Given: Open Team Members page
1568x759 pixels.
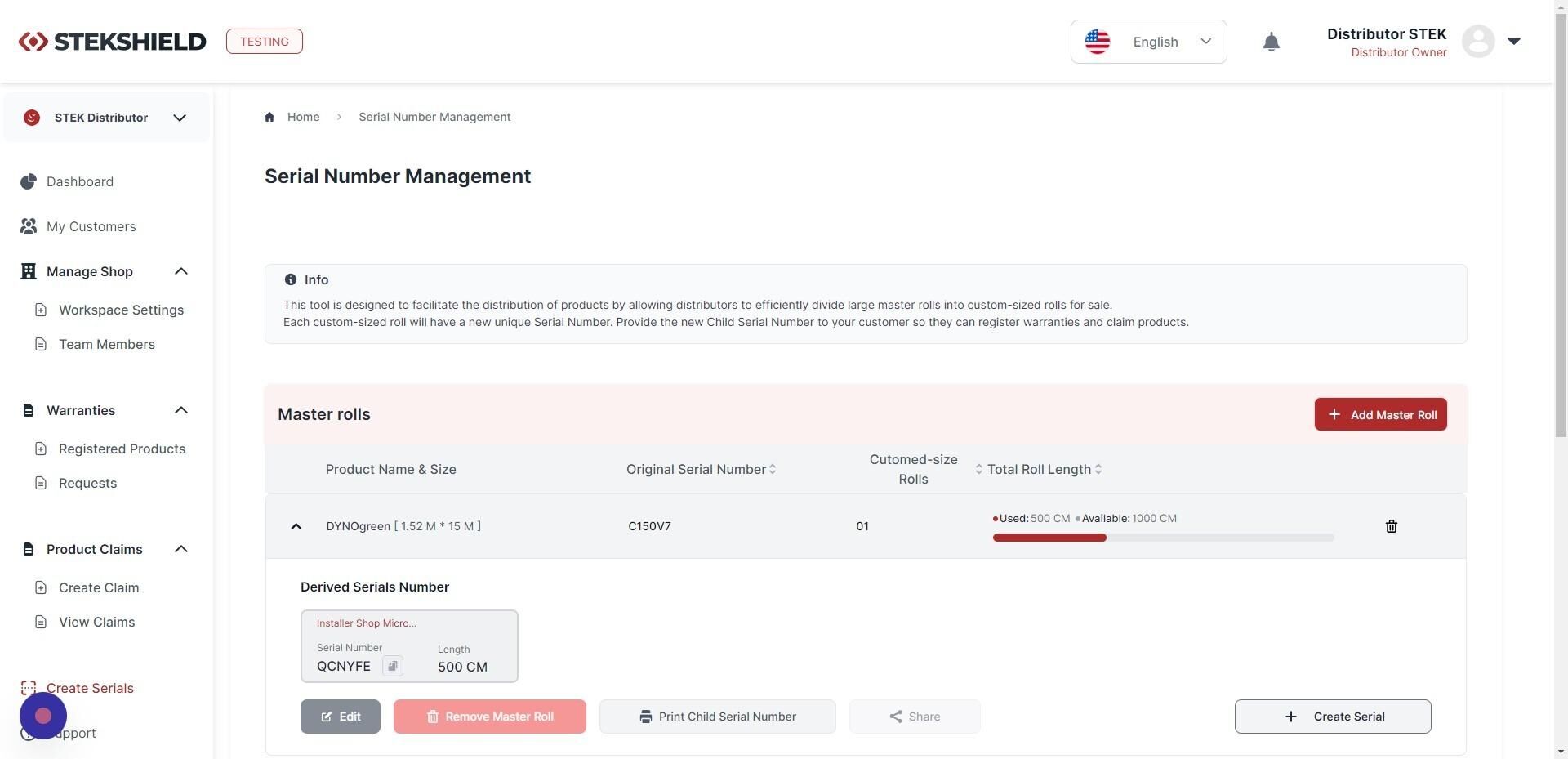Looking at the screenshot, I should (107, 344).
